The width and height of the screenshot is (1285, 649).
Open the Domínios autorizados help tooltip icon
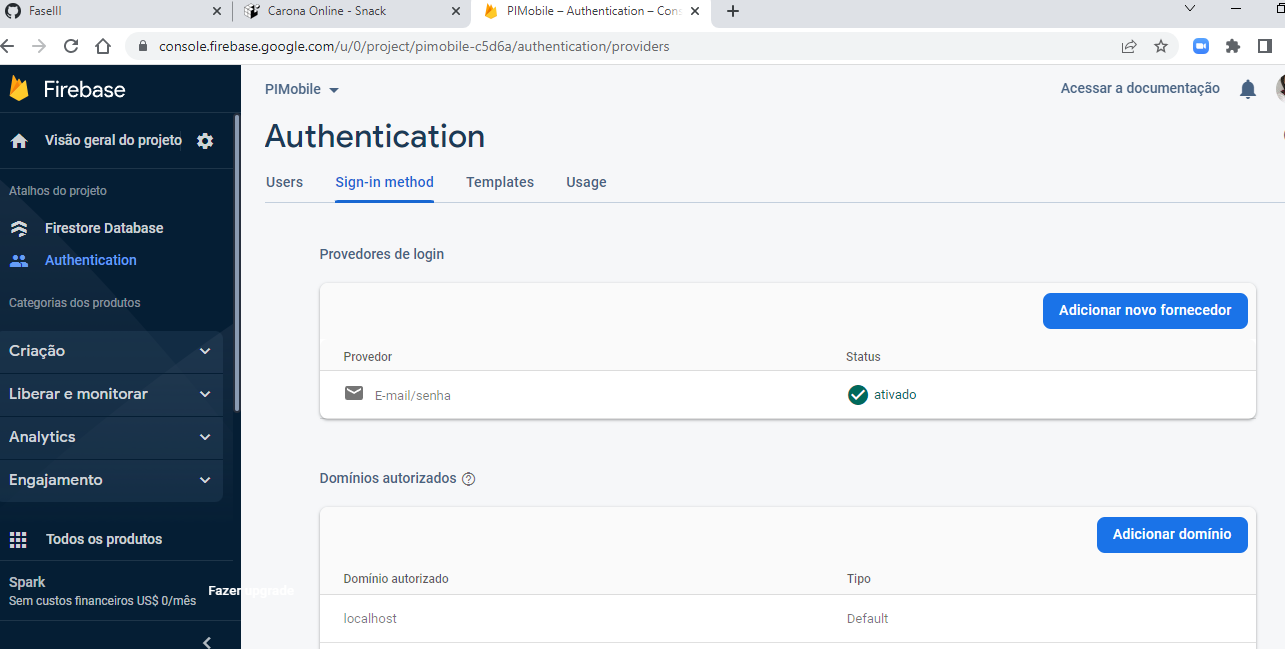468,479
